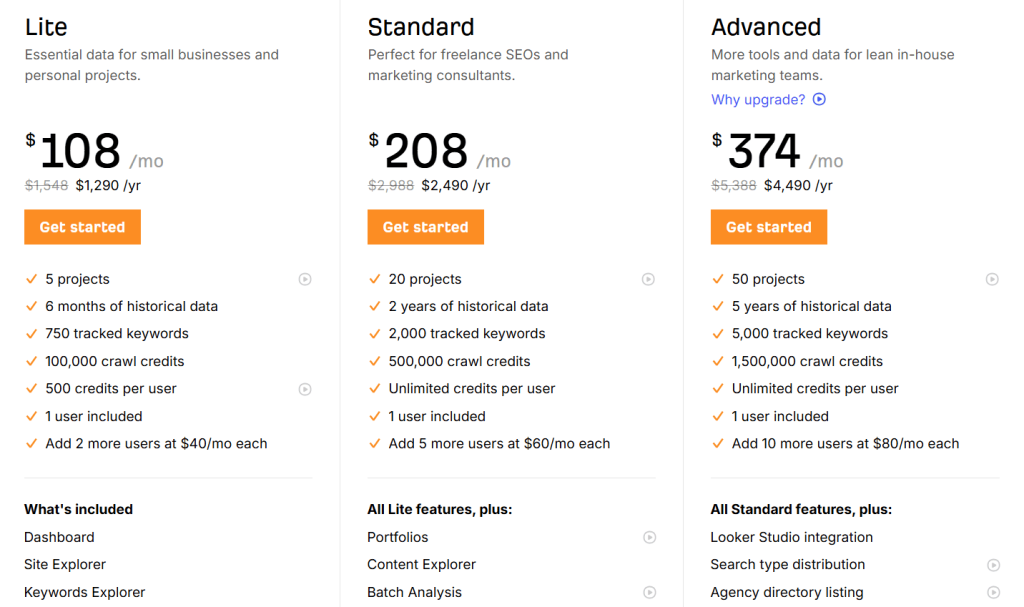Play the video beside Standard's 20 projects
The height and width of the screenshot is (607, 1024).
coord(649,279)
